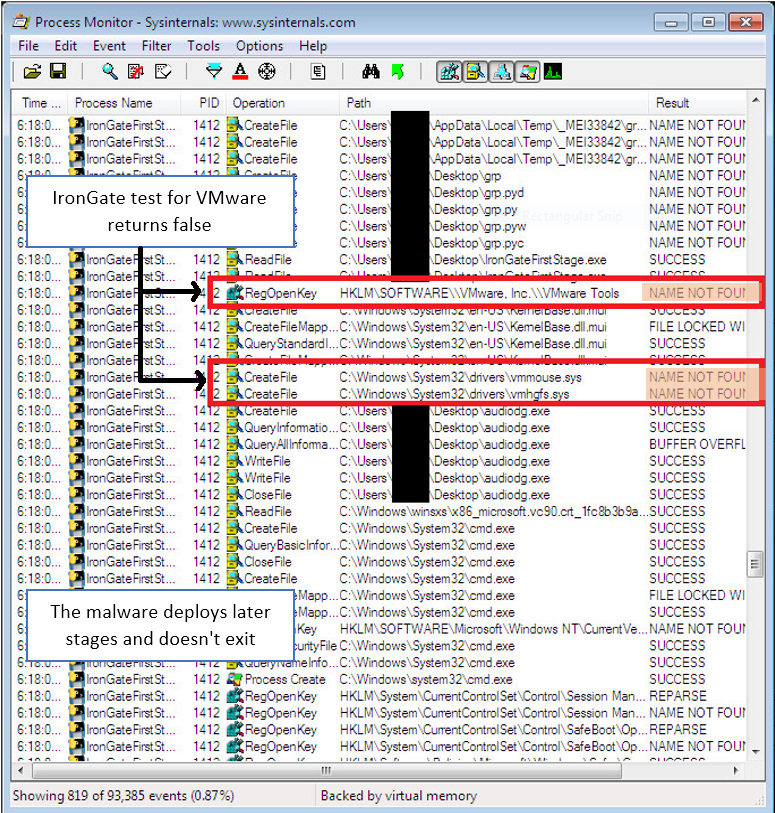Open the Filter dialog via the funnel icon
775x813 pixels.
[214, 72]
